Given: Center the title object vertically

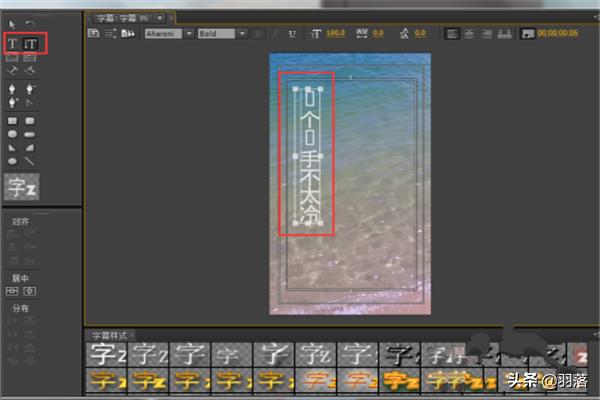Looking at the screenshot, I should [29, 291].
